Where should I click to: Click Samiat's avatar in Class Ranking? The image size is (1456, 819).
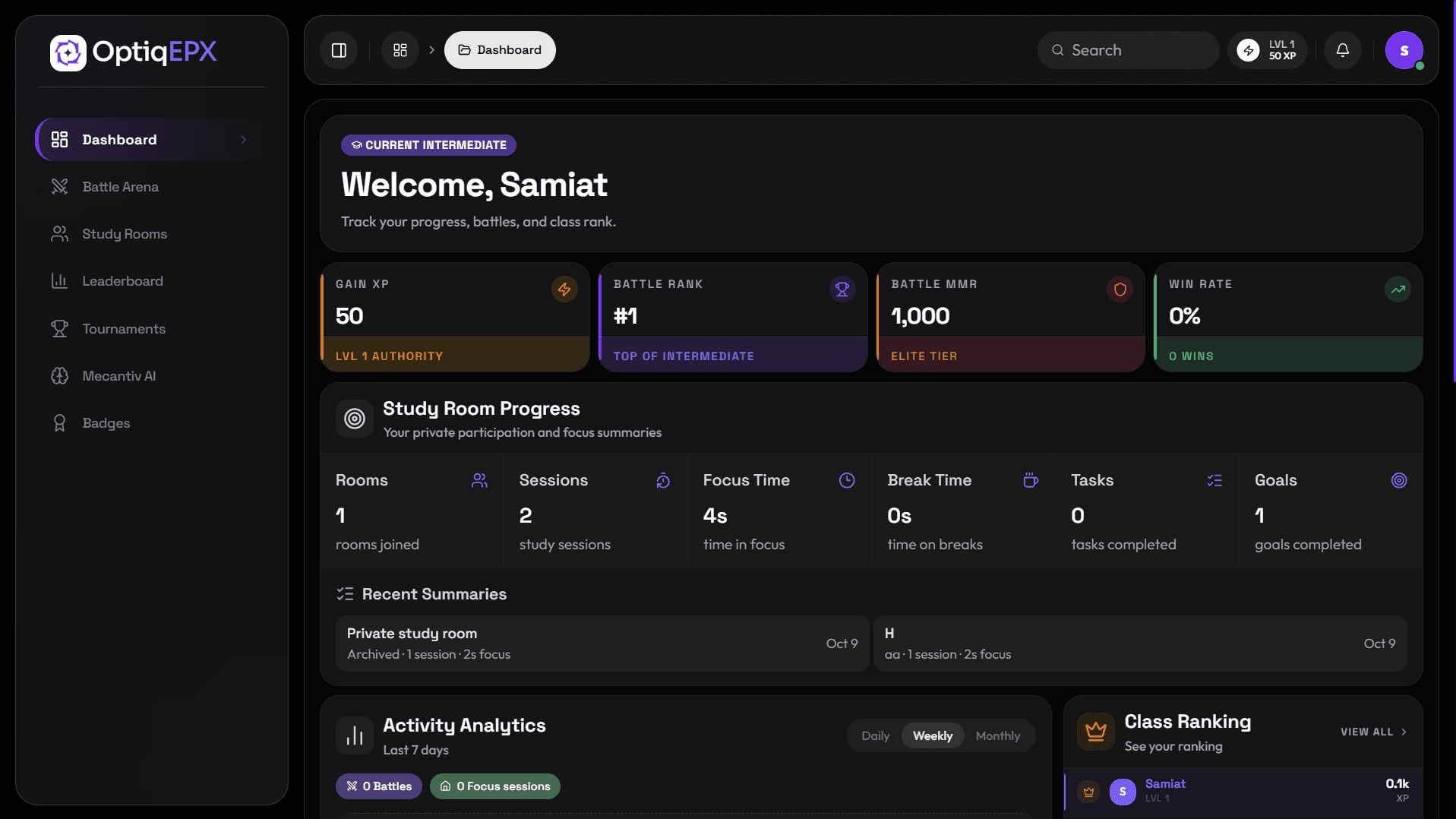coord(1123,792)
